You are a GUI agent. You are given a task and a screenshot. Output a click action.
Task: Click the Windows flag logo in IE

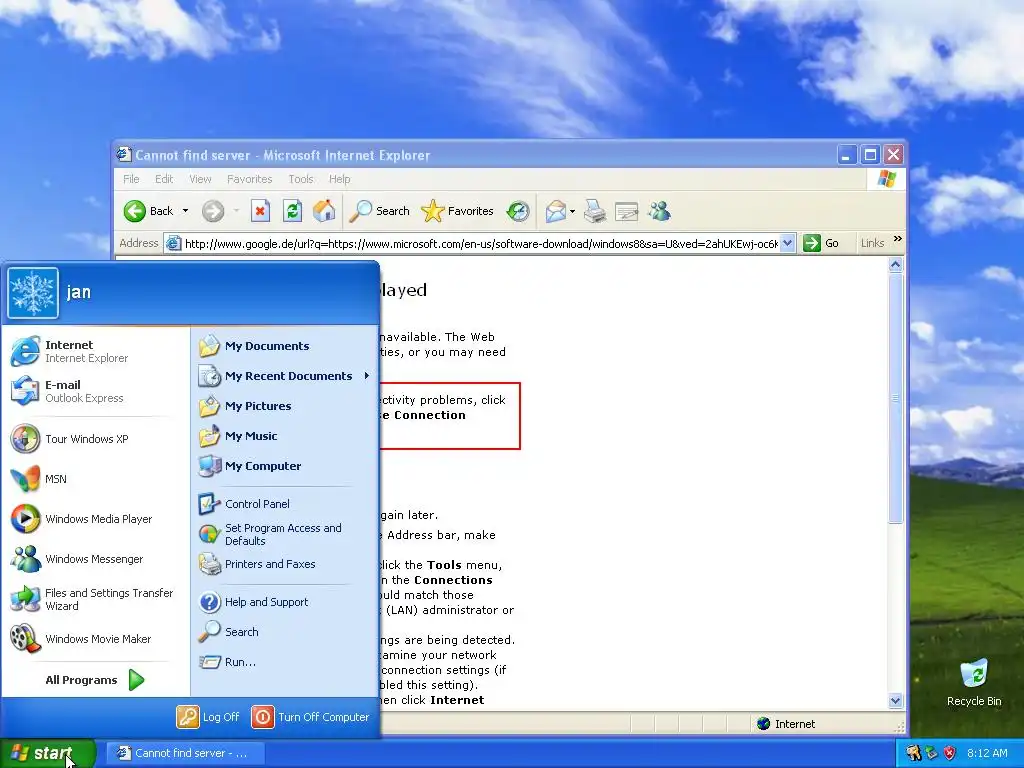(x=887, y=179)
